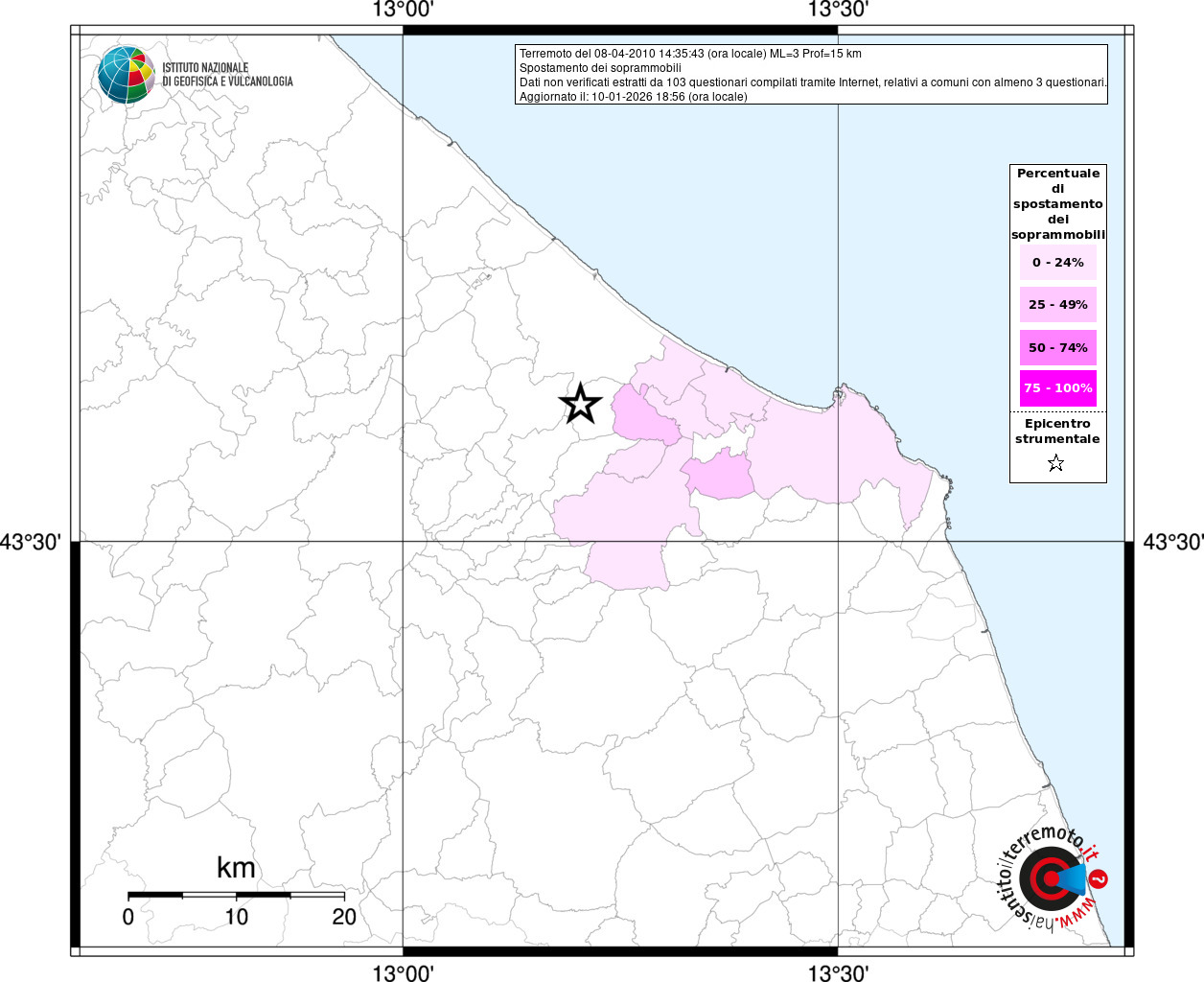The width and height of the screenshot is (1204, 982).
Task: Click the star symbol in the legend
Action: (x=1056, y=464)
